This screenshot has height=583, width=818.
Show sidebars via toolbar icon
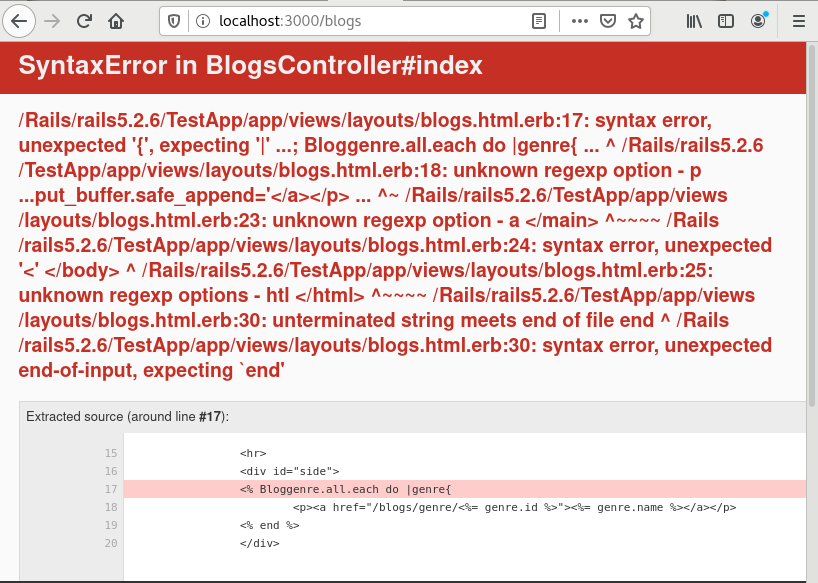click(726, 21)
